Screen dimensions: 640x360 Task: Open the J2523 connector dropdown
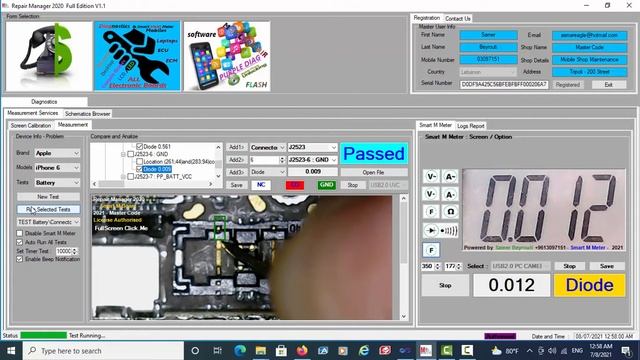[312, 147]
